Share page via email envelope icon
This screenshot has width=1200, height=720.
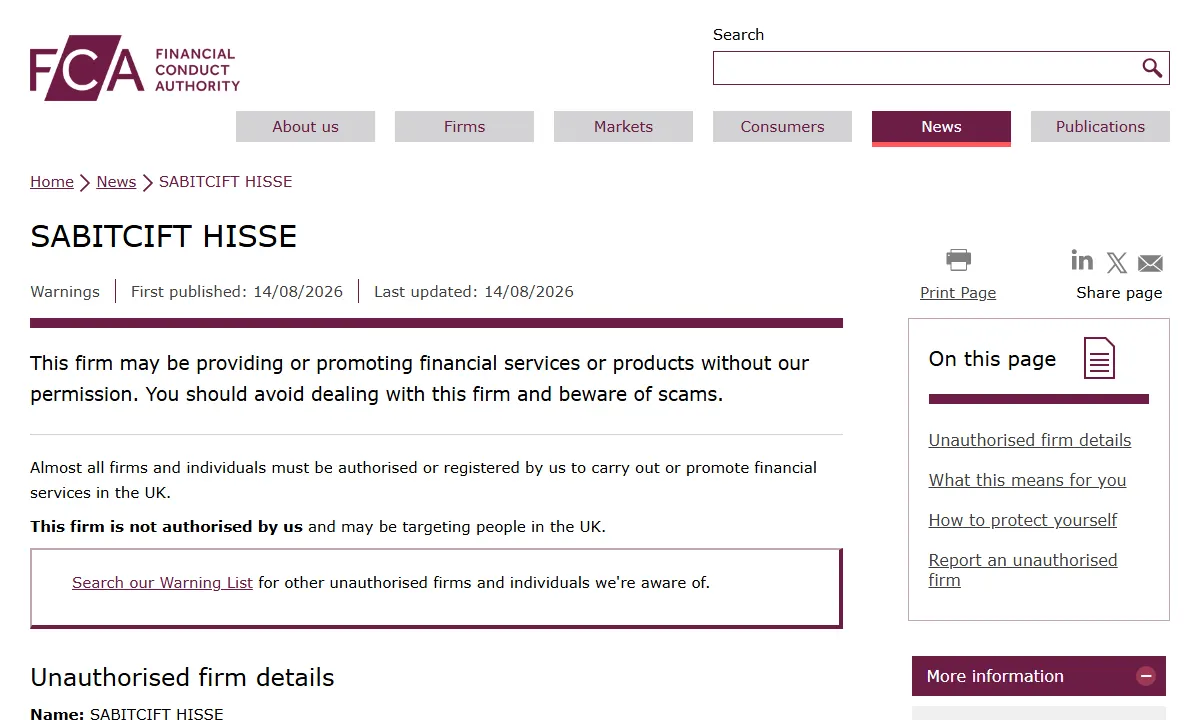(x=1150, y=263)
